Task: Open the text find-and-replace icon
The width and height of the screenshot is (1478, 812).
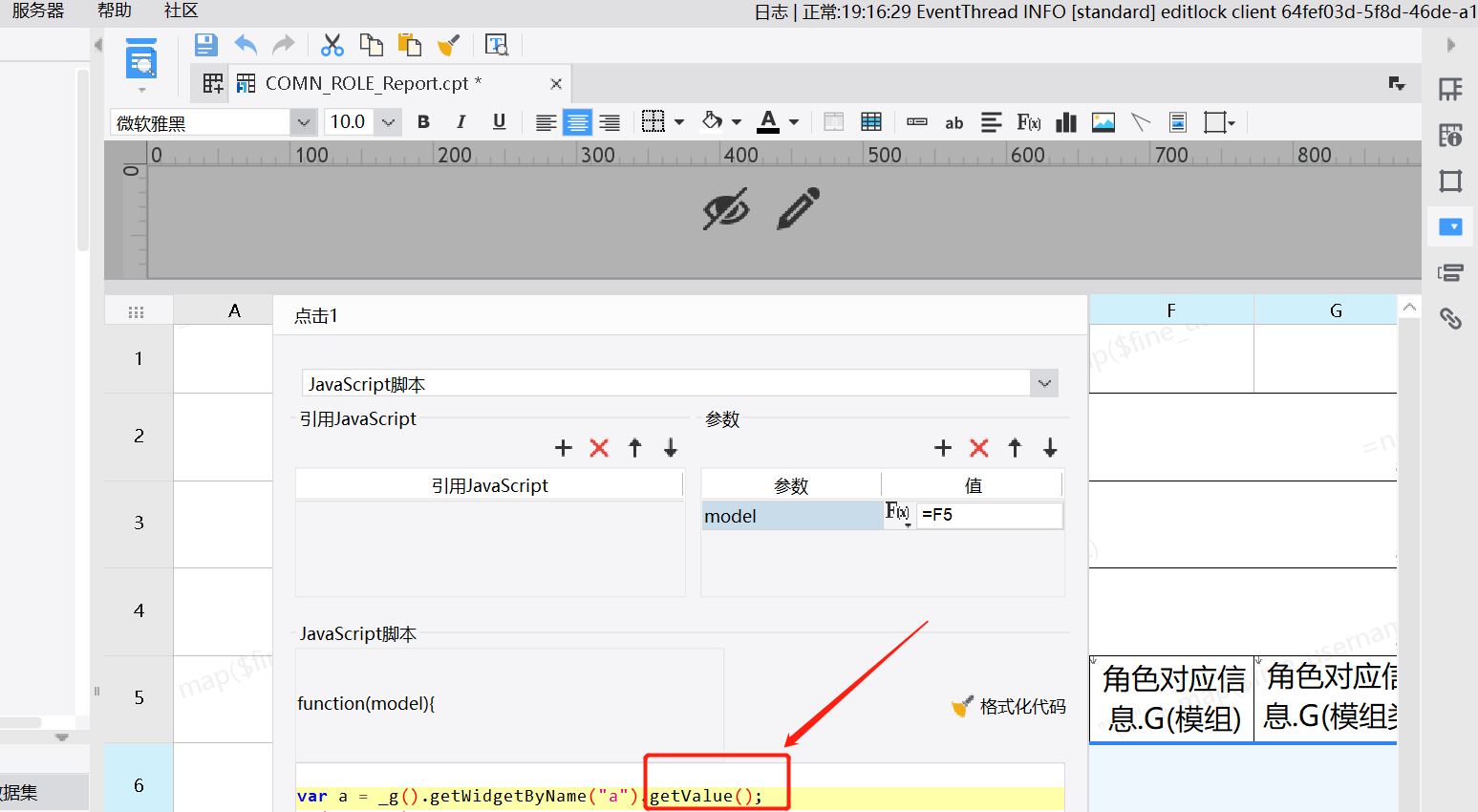Action: 497,45
